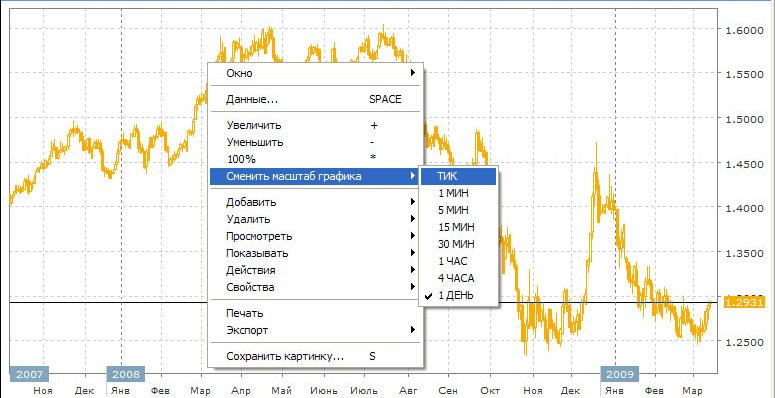775x398 pixels.
Task: Select Печать from context menu
Action: coord(315,313)
